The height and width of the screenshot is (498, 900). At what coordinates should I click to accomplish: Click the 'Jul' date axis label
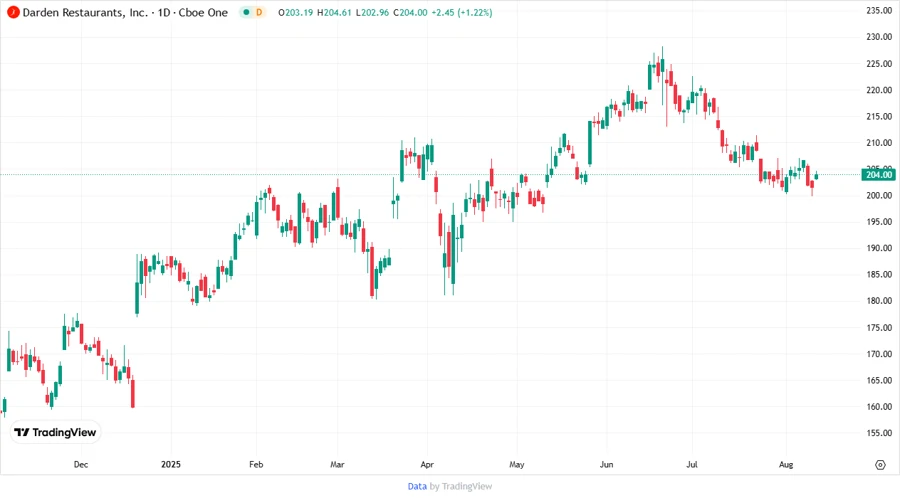pos(692,464)
